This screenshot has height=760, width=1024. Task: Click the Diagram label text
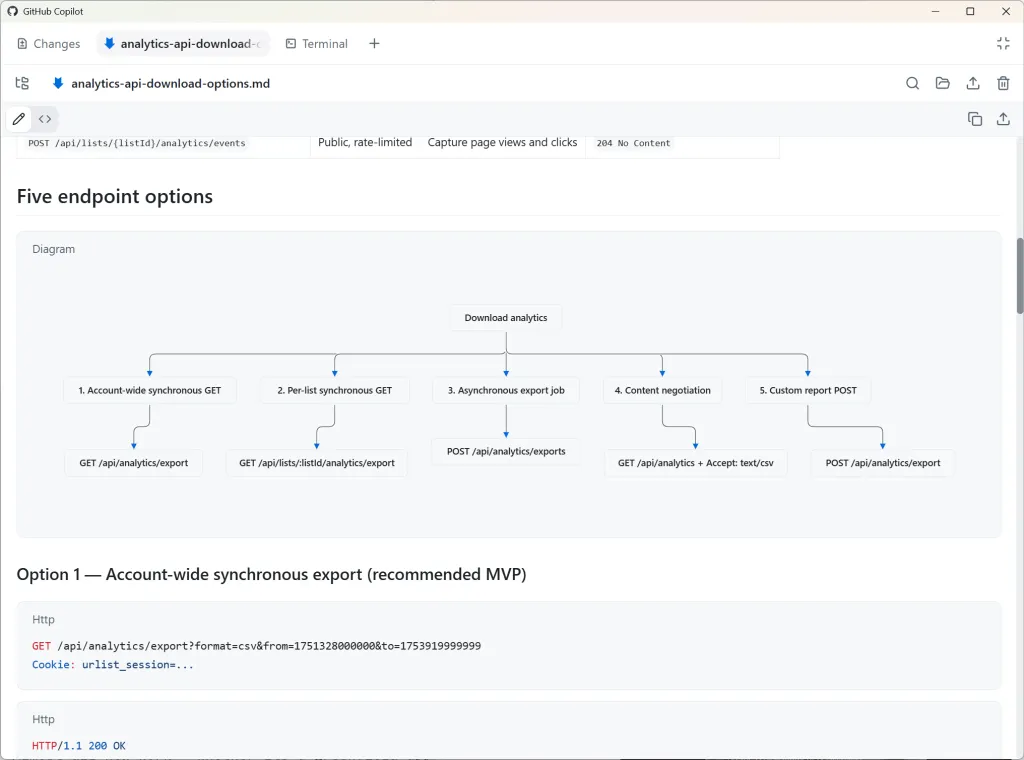click(x=54, y=249)
